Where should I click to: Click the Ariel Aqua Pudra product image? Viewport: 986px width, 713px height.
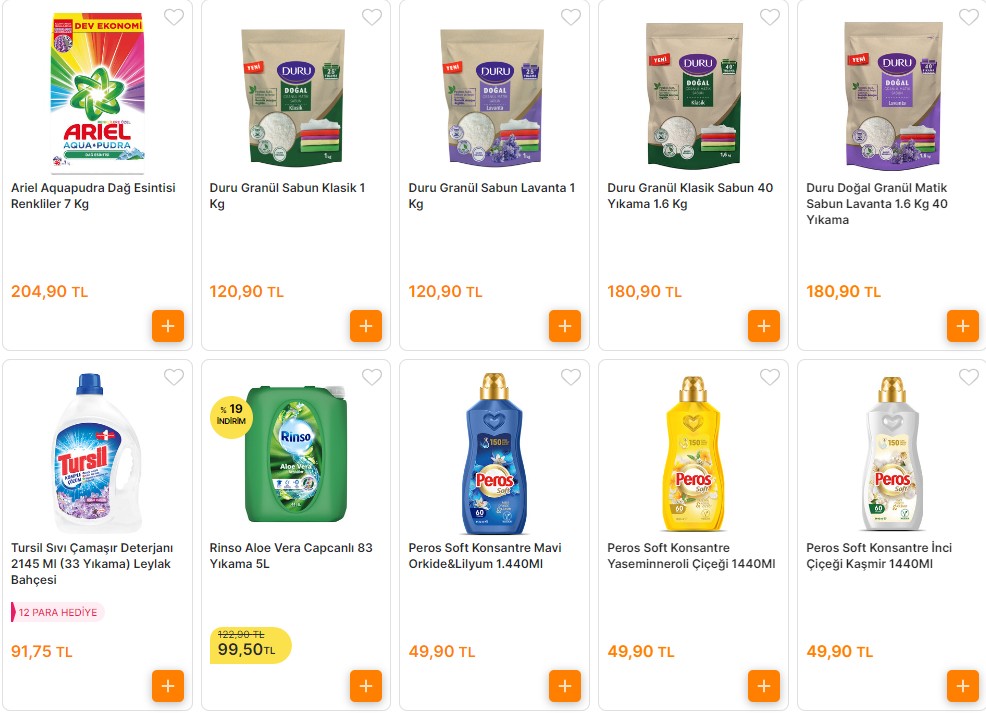(x=97, y=92)
